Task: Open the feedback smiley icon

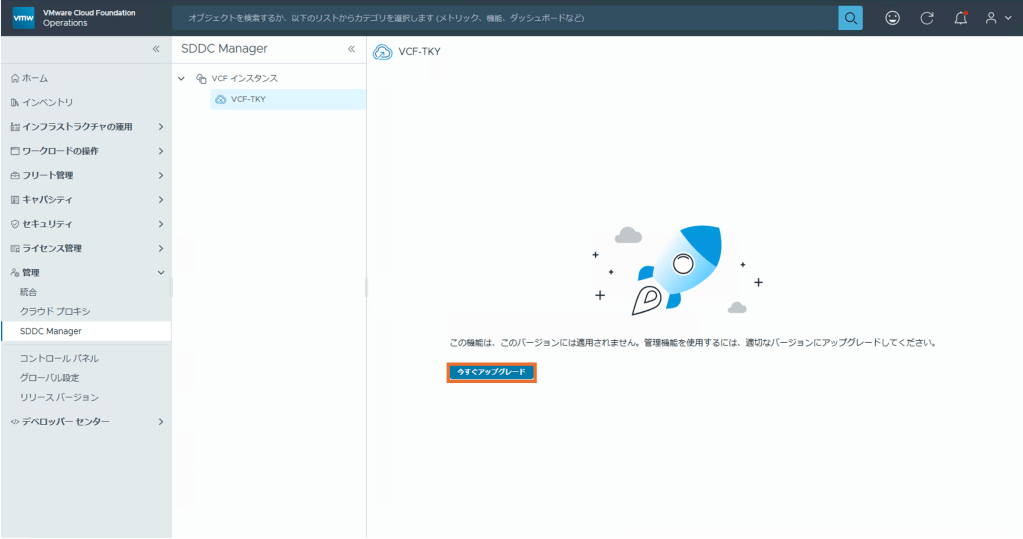Action: pos(893,18)
